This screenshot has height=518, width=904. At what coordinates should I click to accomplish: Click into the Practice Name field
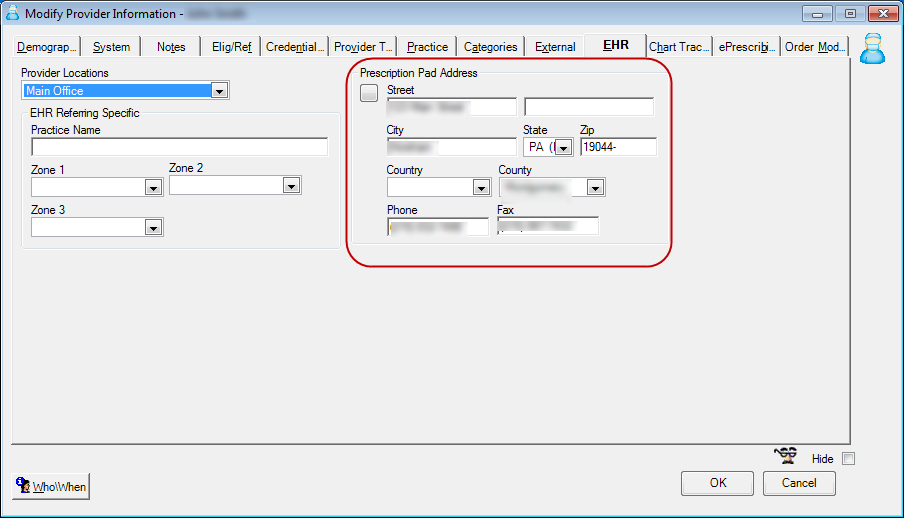(x=179, y=147)
